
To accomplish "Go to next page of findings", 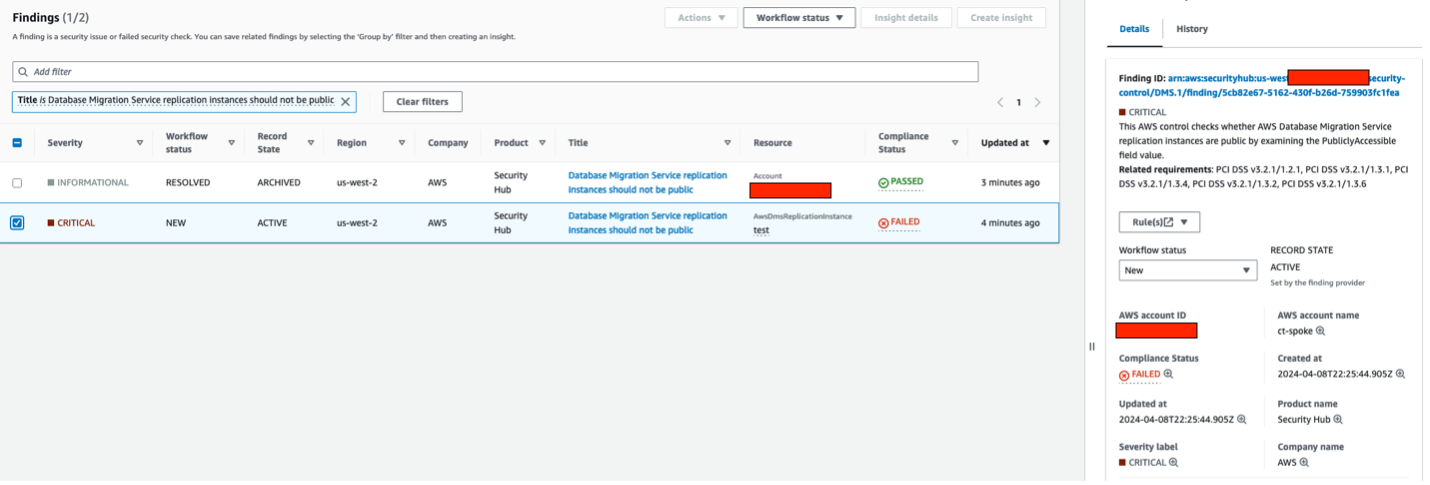I will pos(1037,102).
